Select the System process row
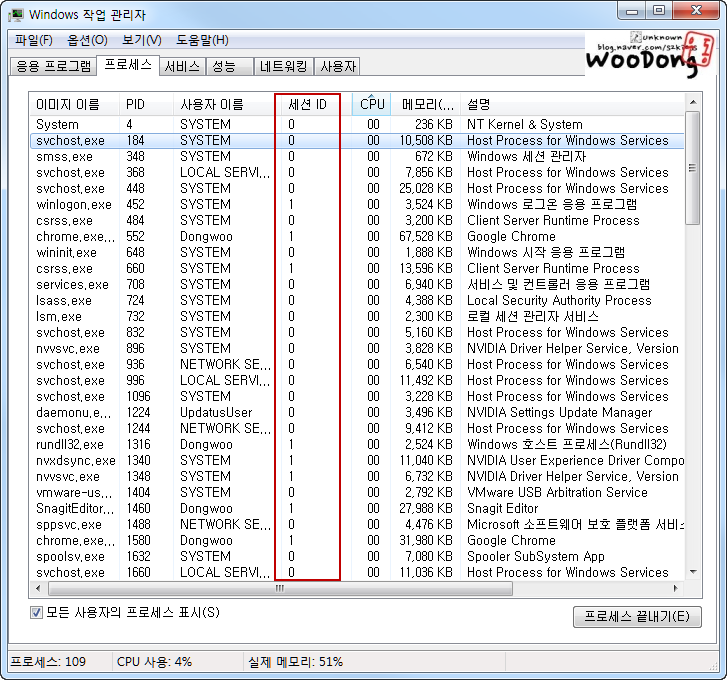Screen dimensions: 727x680 point(357,124)
